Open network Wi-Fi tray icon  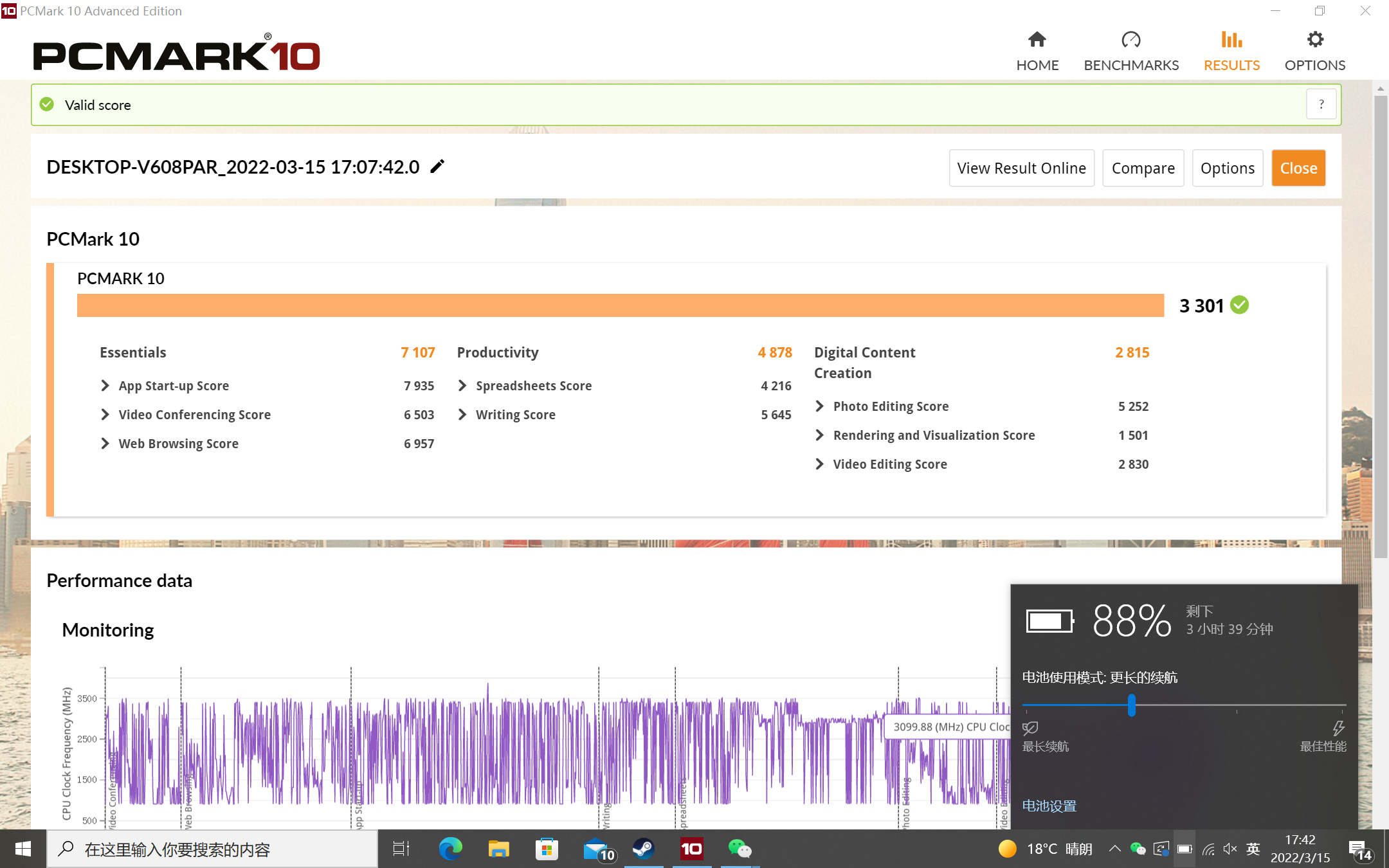1208,849
